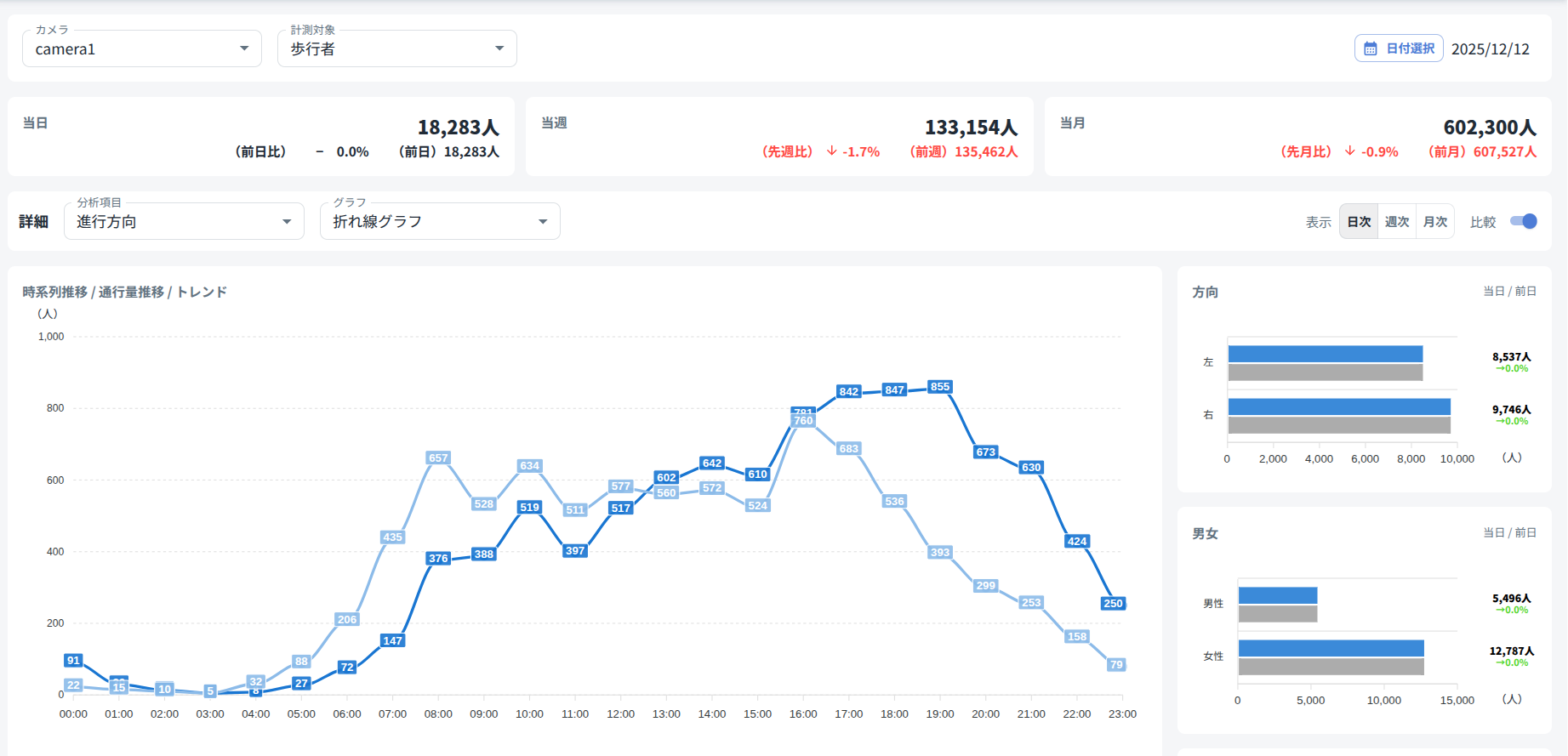Click the 女性 value 12,787人
Screen dimensions: 1568x756
(x=1511, y=651)
